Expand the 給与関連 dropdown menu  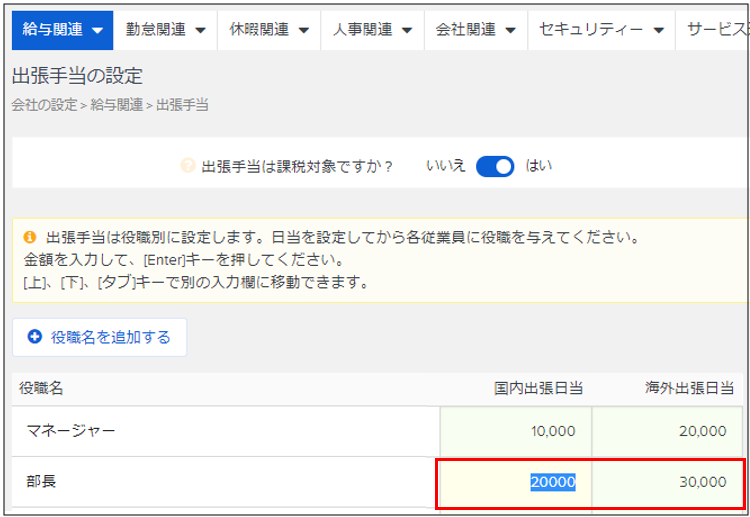pos(62,30)
